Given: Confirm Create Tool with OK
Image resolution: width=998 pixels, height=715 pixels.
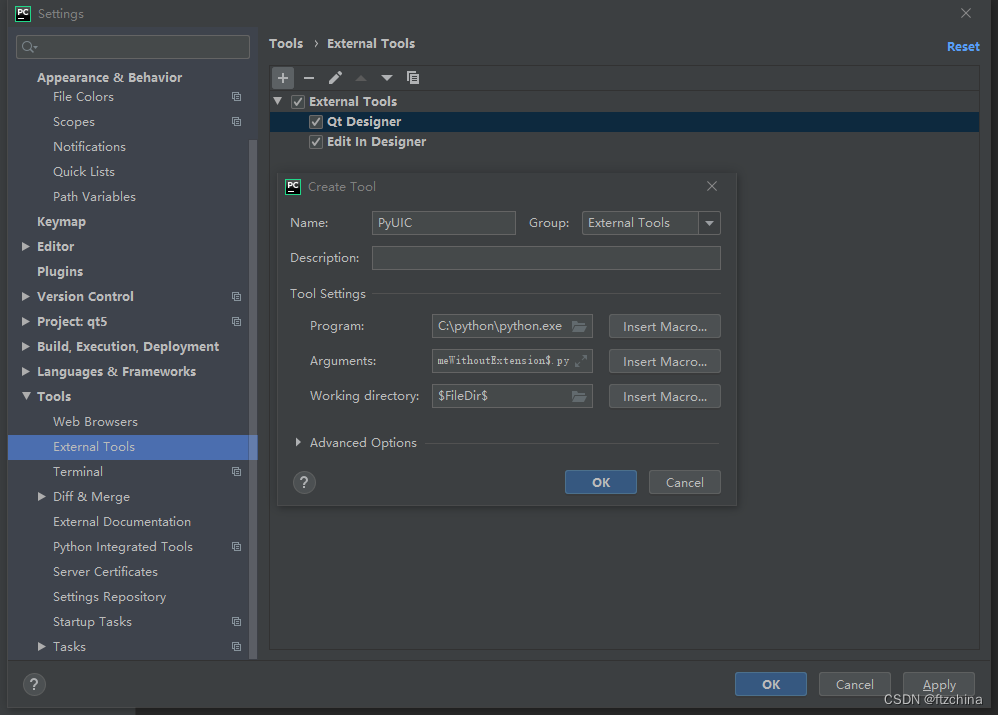Looking at the screenshot, I should click(601, 483).
